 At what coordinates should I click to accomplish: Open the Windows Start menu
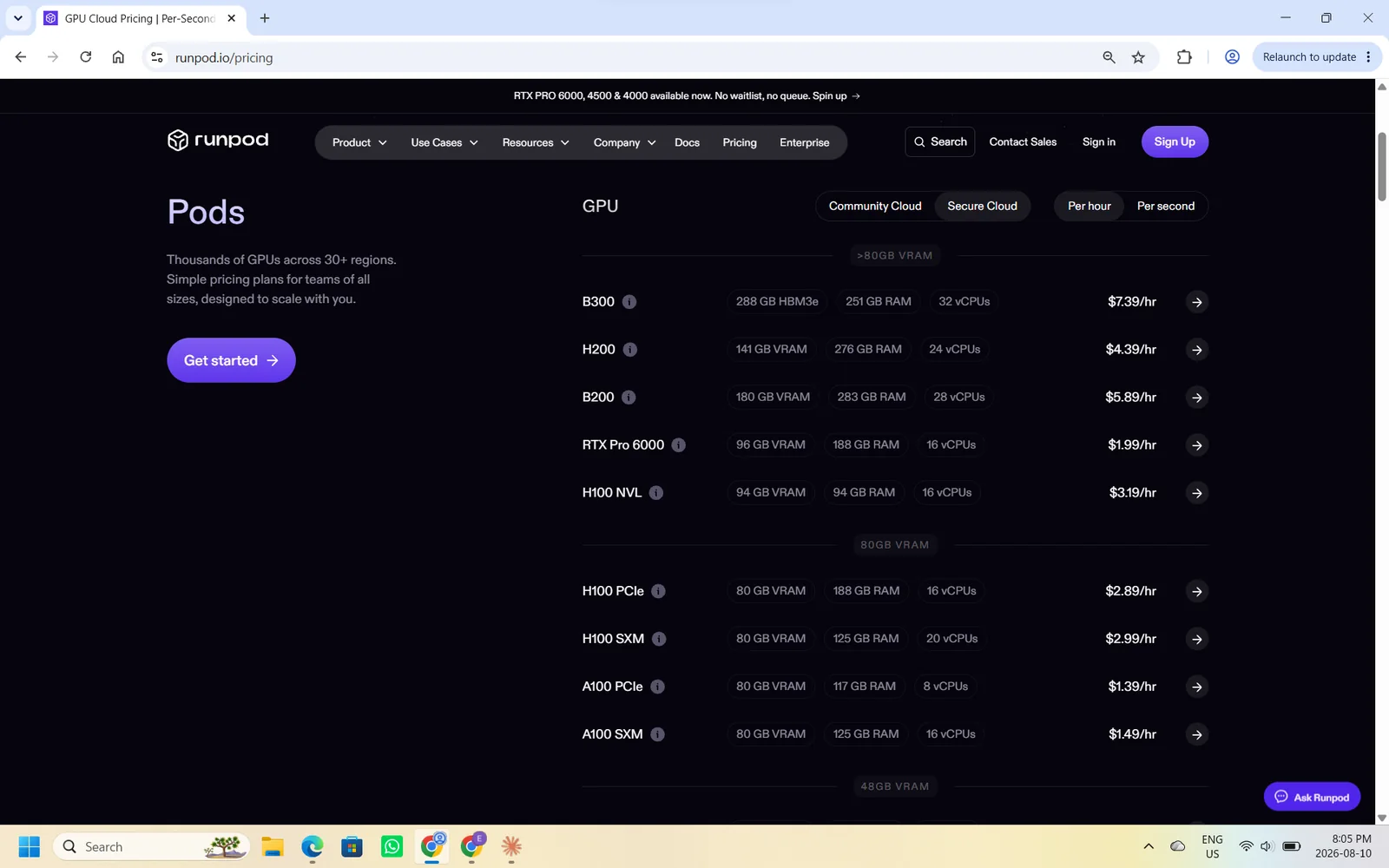(x=29, y=846)
